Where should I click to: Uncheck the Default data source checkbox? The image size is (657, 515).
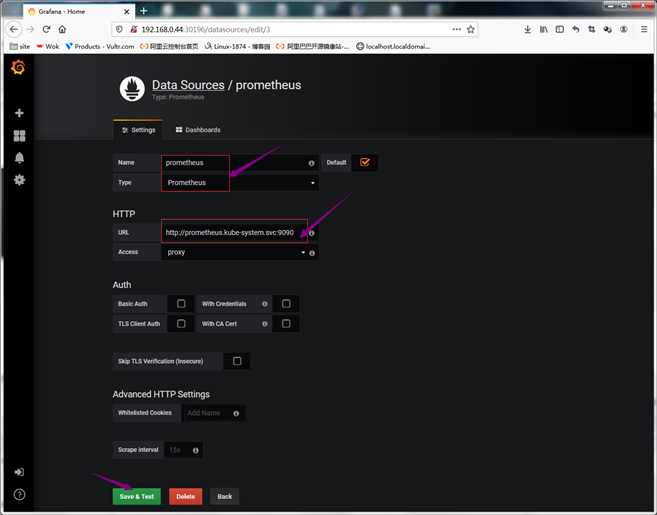pos(365,163)
